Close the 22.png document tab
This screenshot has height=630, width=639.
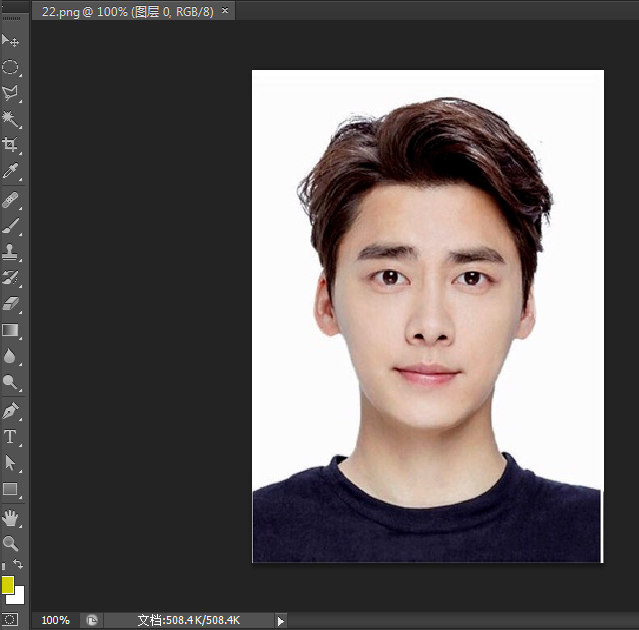[225, 11]
